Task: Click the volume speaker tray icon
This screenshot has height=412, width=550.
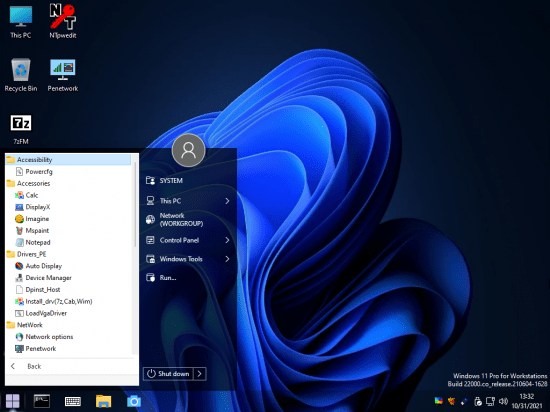Action: coord(503,401)
